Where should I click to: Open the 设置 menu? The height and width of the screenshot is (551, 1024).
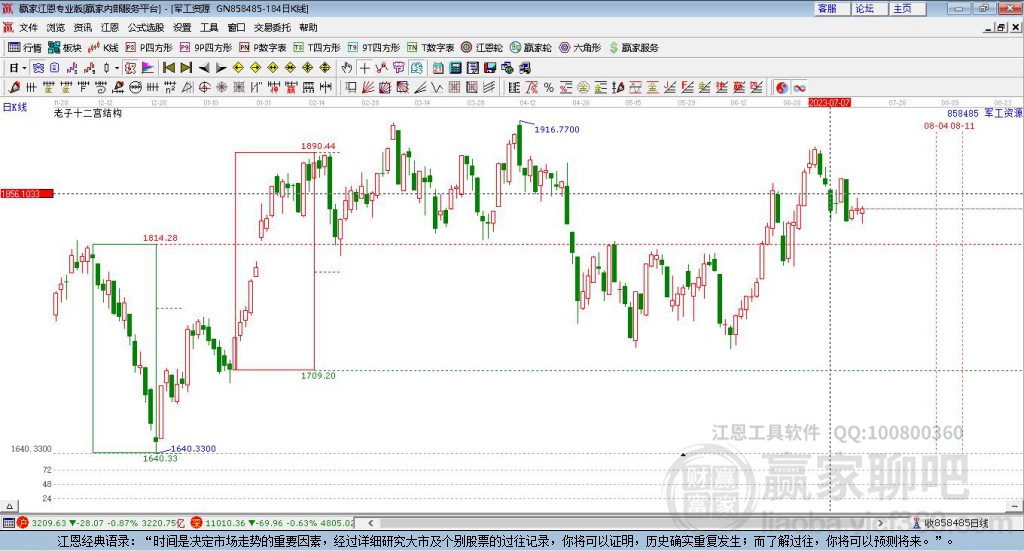click(x=182, y=27)
